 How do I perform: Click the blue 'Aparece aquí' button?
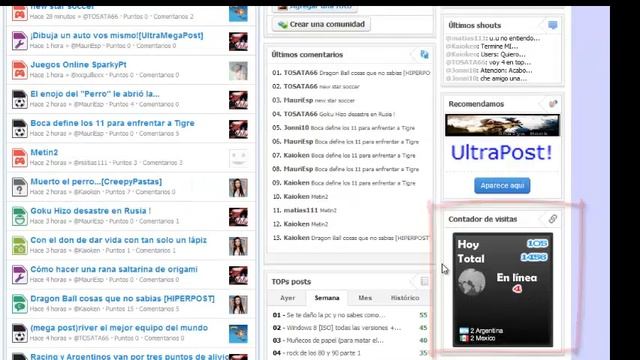[x=502, y=186]
